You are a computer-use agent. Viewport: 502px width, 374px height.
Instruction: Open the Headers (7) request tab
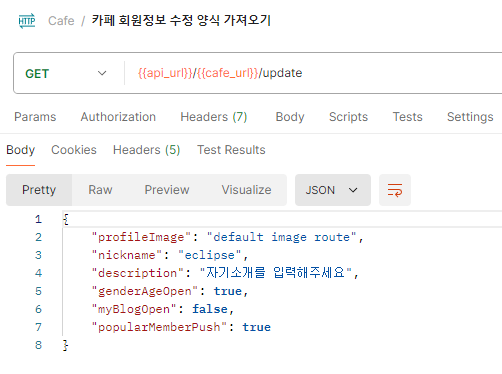[214, 117]
